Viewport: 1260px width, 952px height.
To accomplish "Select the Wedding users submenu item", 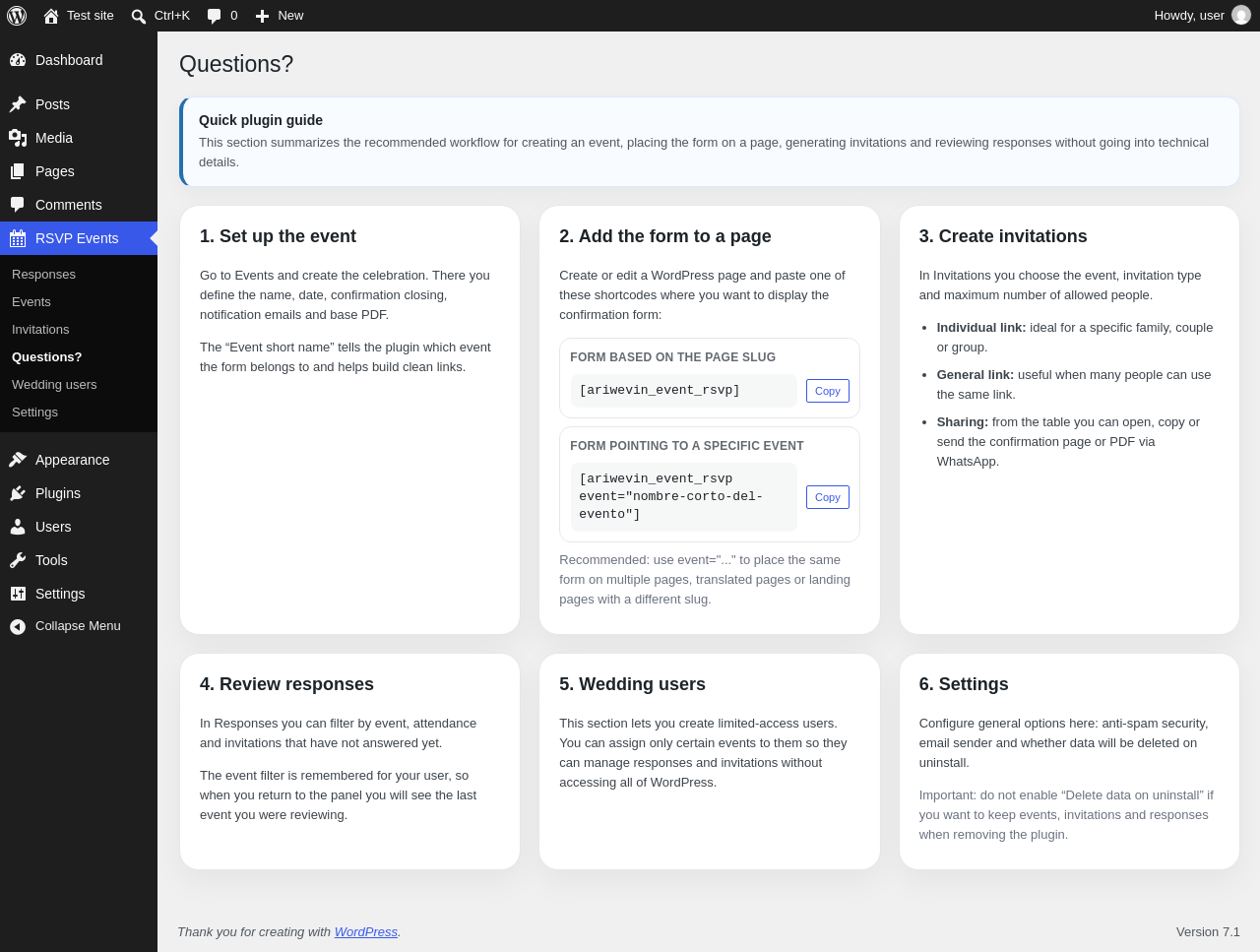I will tap(54, 385).
